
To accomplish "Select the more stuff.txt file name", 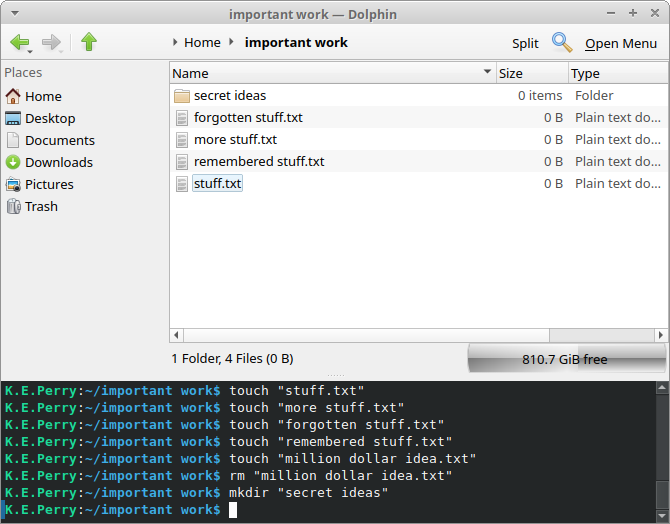I will (235, 140).
